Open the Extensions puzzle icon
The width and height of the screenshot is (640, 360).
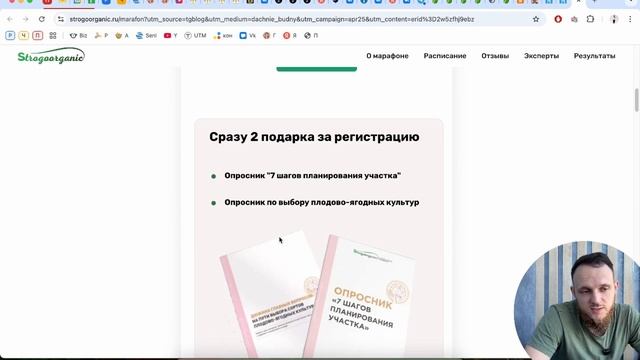pos(590,19)
